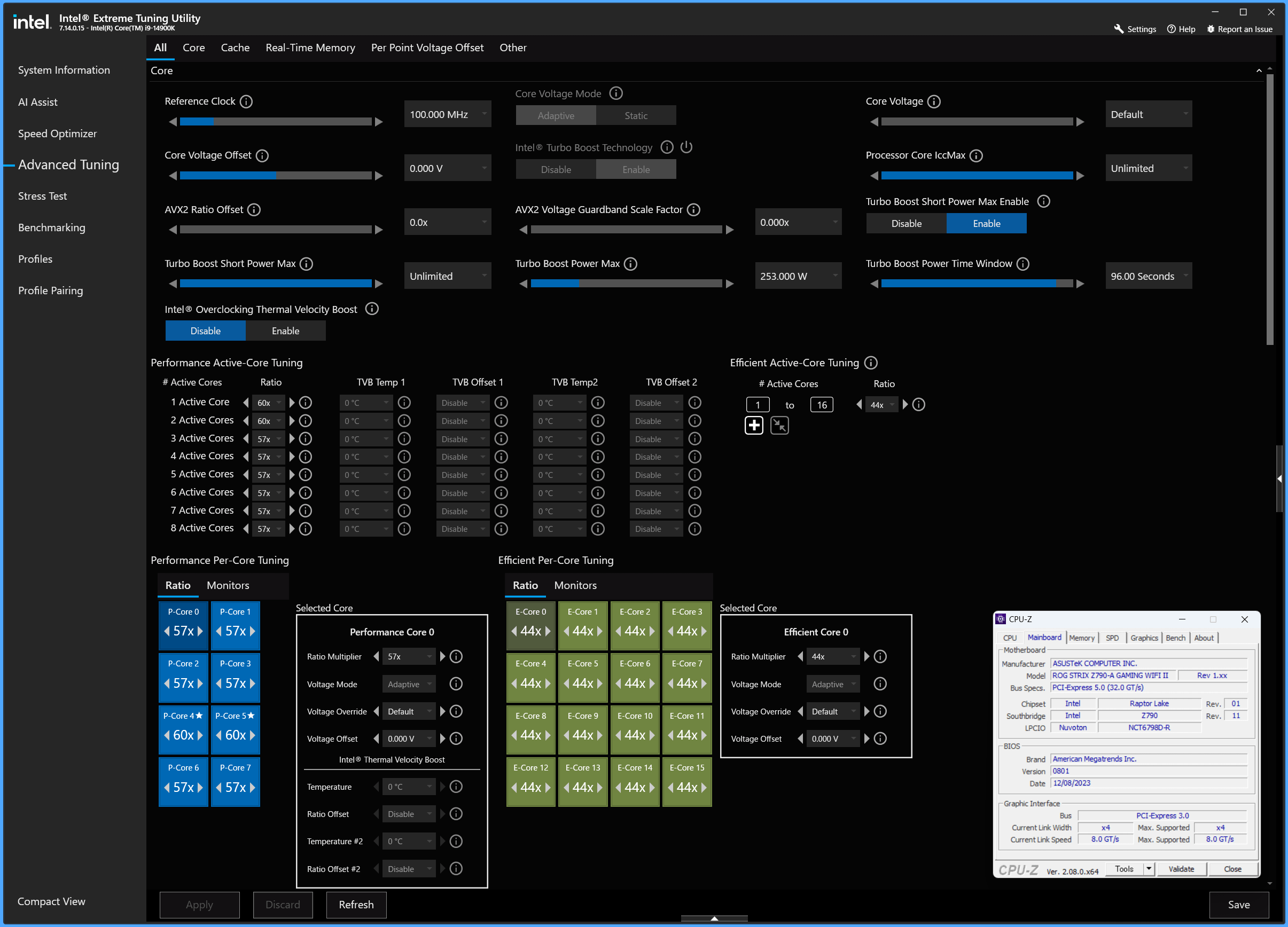Open the Settings wrench icon
This screenshot has height=927, width=1288.
(x=1119, y=29)
